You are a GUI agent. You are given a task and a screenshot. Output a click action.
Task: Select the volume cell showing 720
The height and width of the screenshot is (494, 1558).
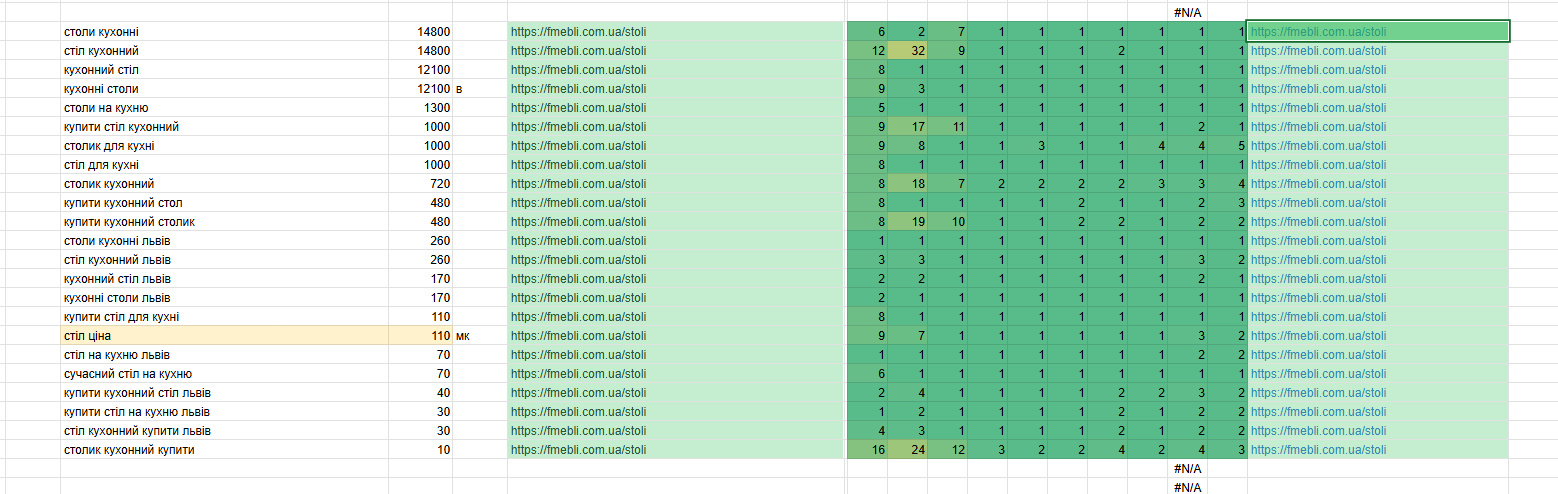(x=420, y=184)
